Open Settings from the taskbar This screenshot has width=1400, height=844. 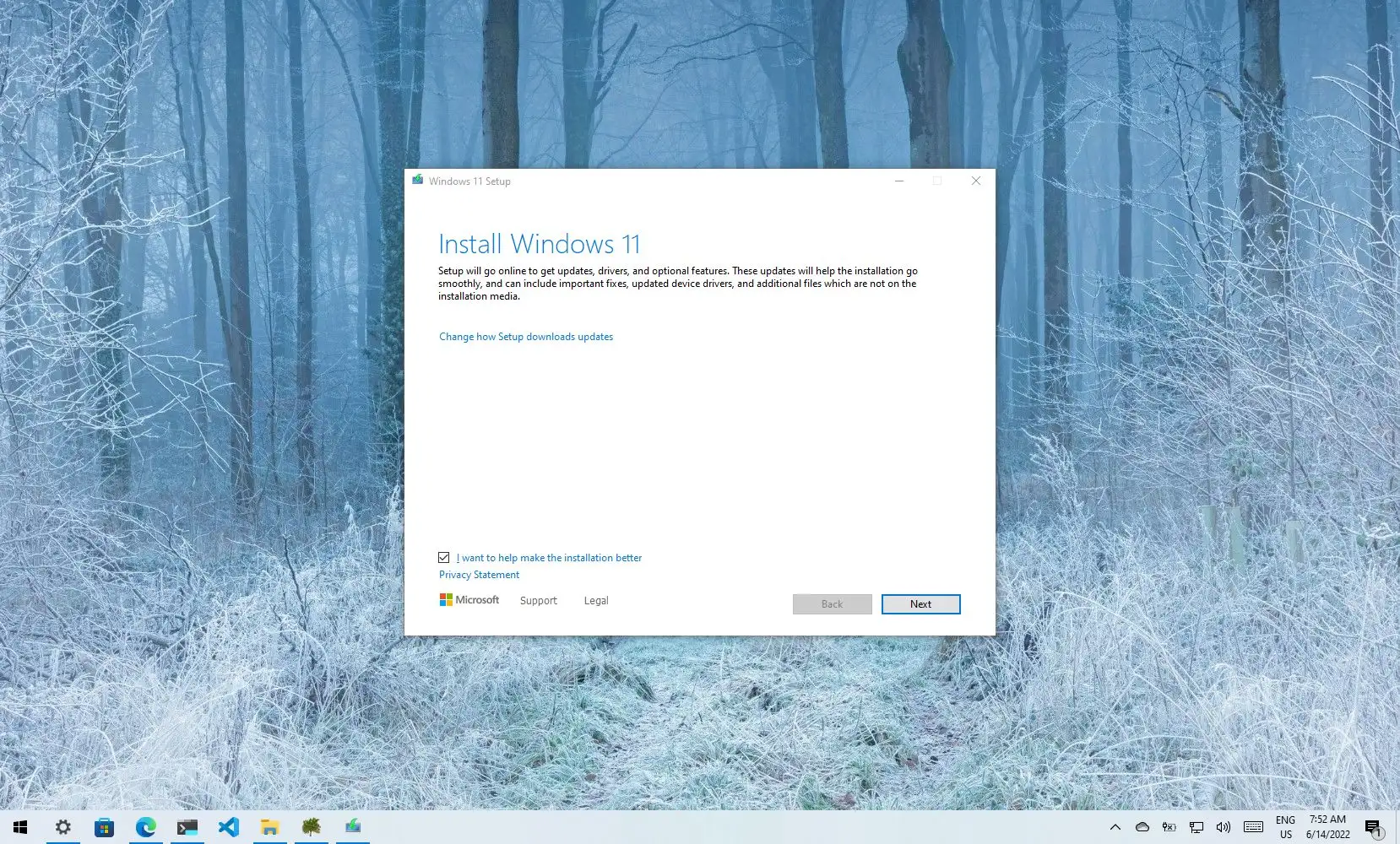(x=63, y=827)
